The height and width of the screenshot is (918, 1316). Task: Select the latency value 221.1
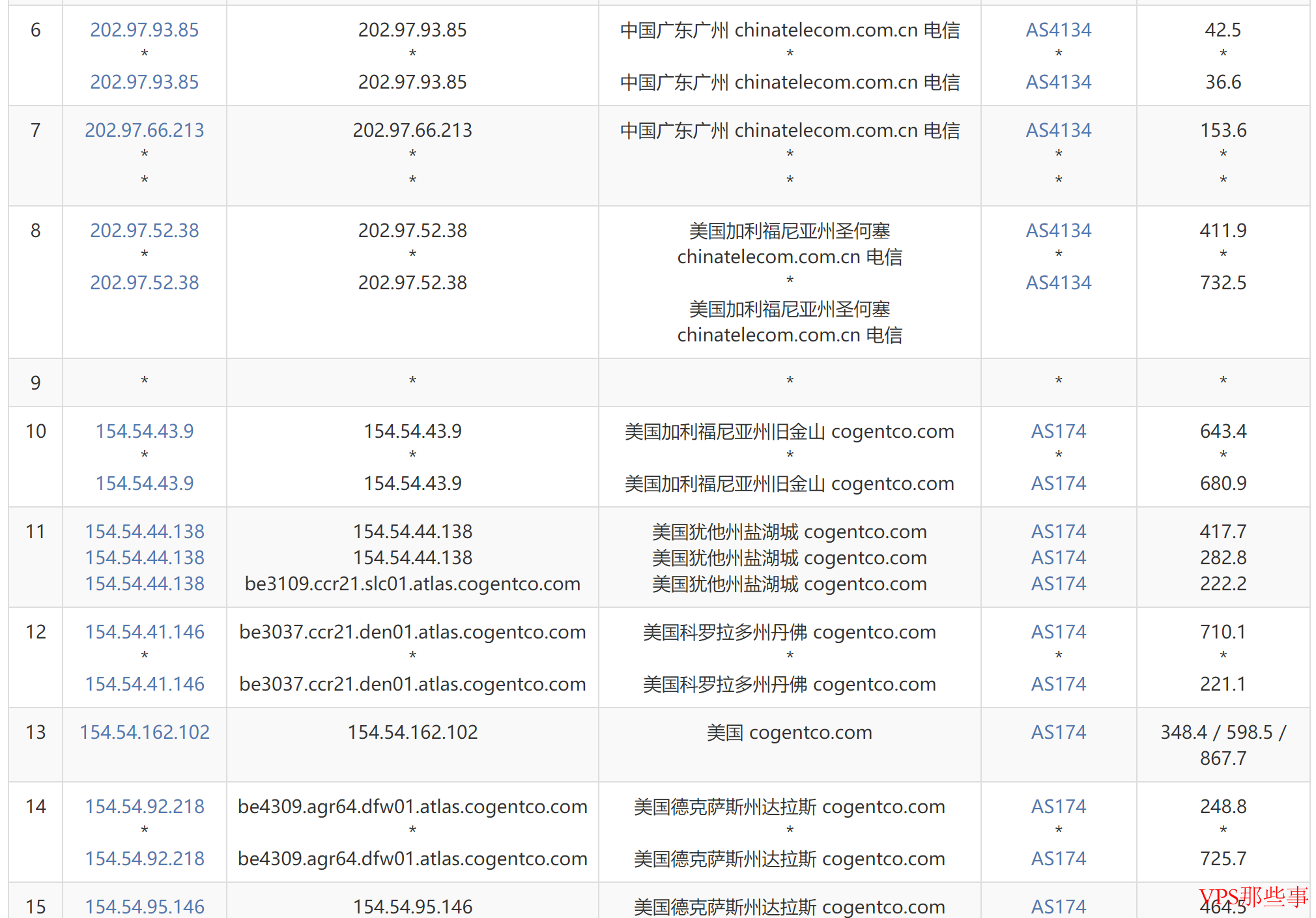click(x=1223, y=684)
